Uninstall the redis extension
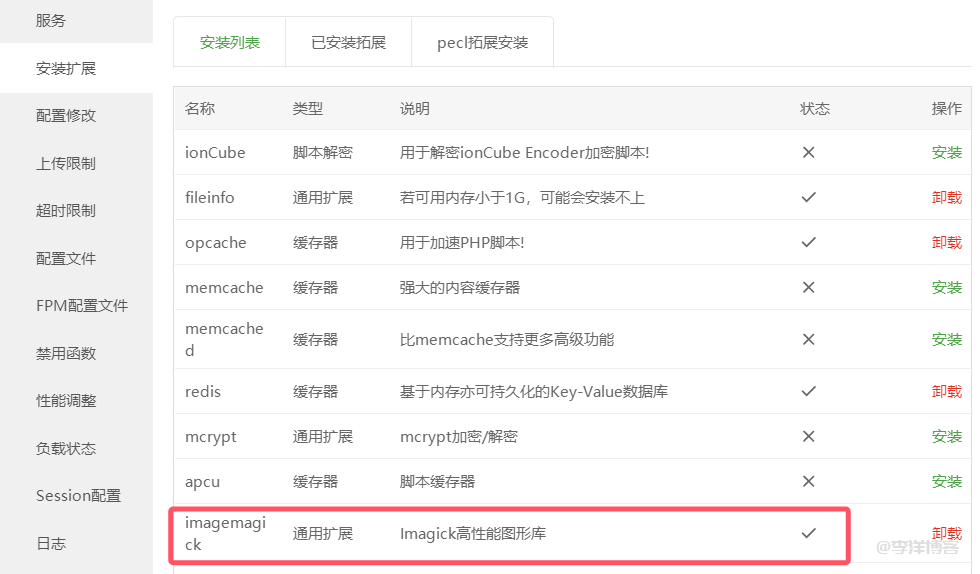 tap(946, 392)
